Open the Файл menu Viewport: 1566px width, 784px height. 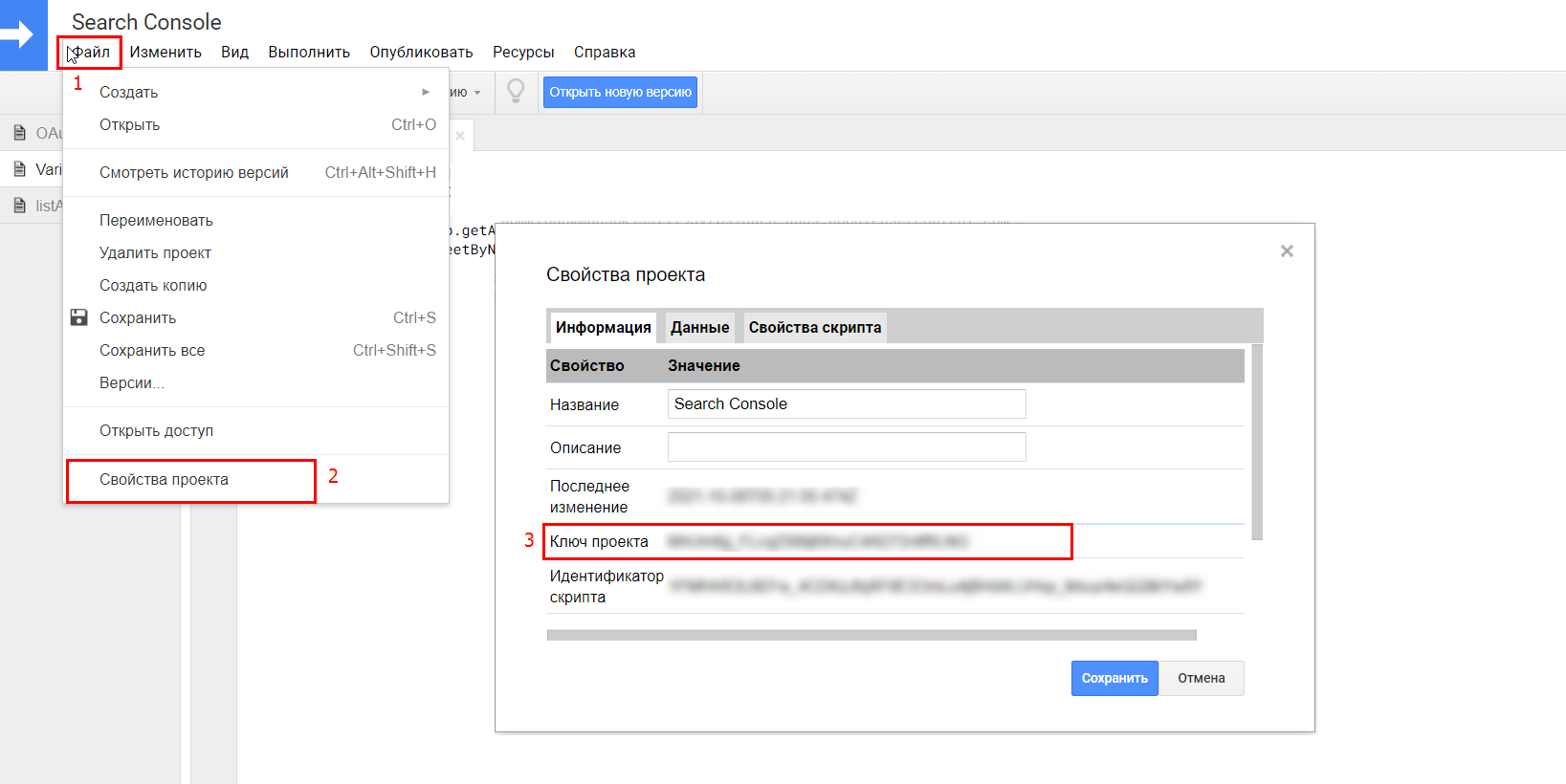click(x=92, y=53)
